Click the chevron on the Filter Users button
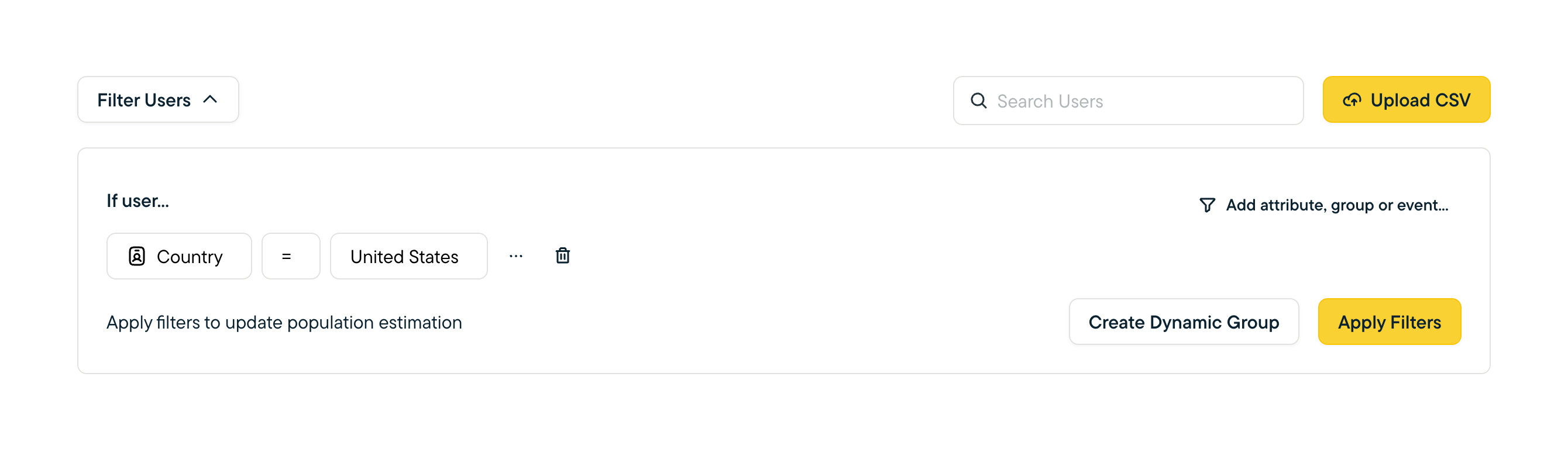Image resolution: width=1568 pixels, height=449 pixels. [x=210, y=99]
